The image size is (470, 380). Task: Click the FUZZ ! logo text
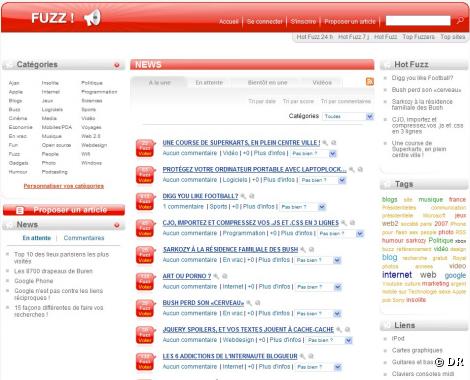click(x=53, y=18)
